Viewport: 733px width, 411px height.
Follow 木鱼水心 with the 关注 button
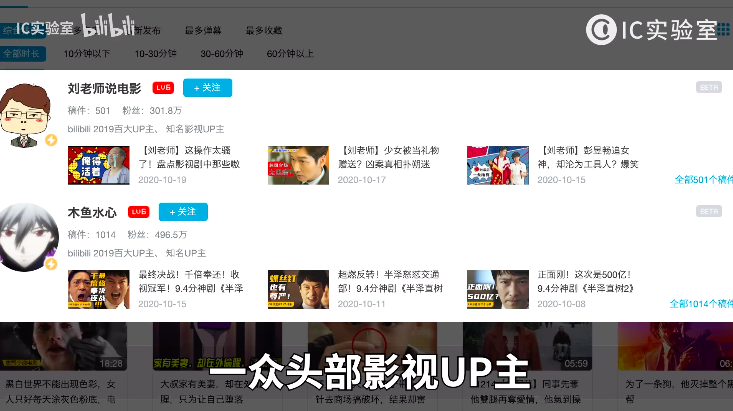click(x=183, y=212)
